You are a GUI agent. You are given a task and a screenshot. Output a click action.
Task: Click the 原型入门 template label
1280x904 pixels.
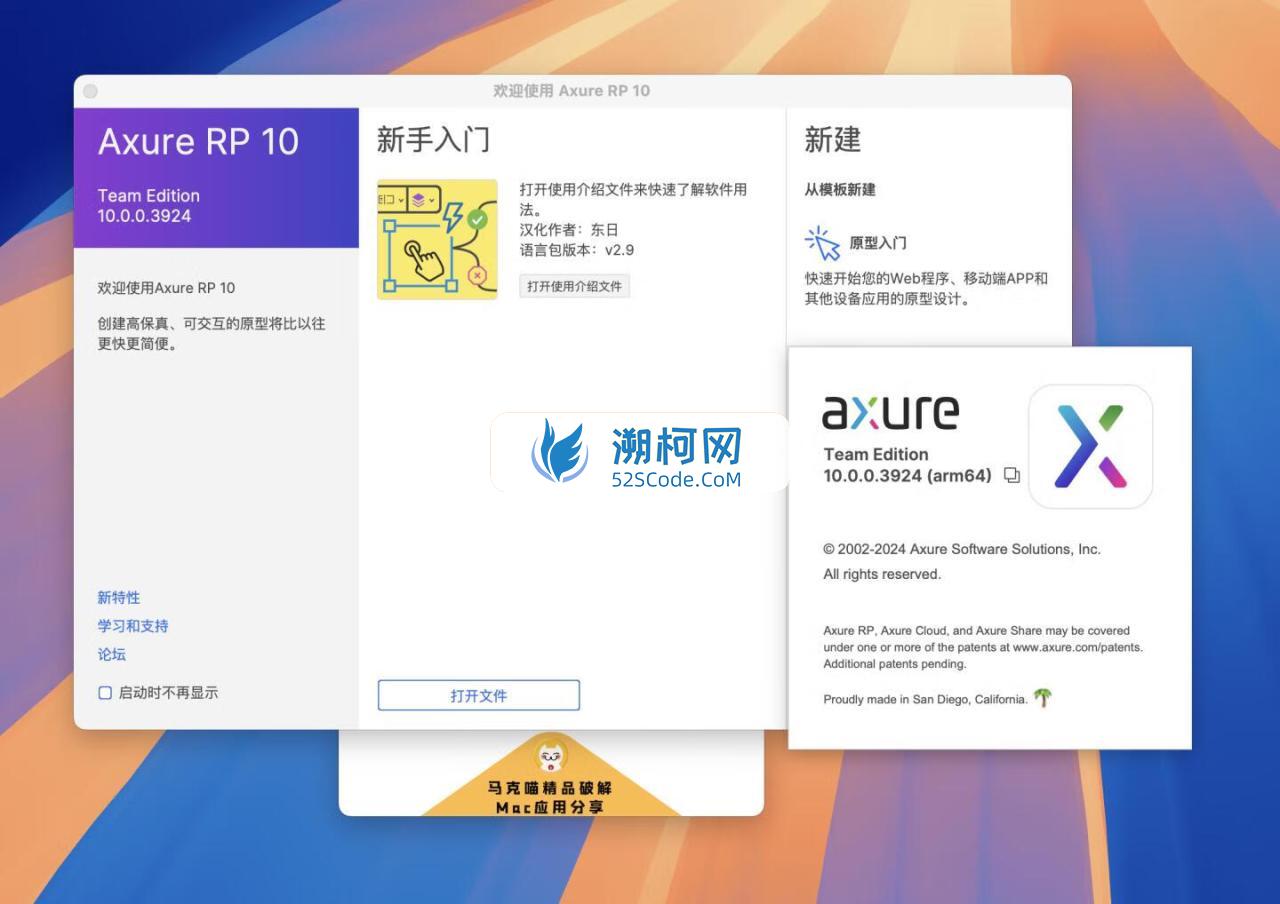[878, 243]
